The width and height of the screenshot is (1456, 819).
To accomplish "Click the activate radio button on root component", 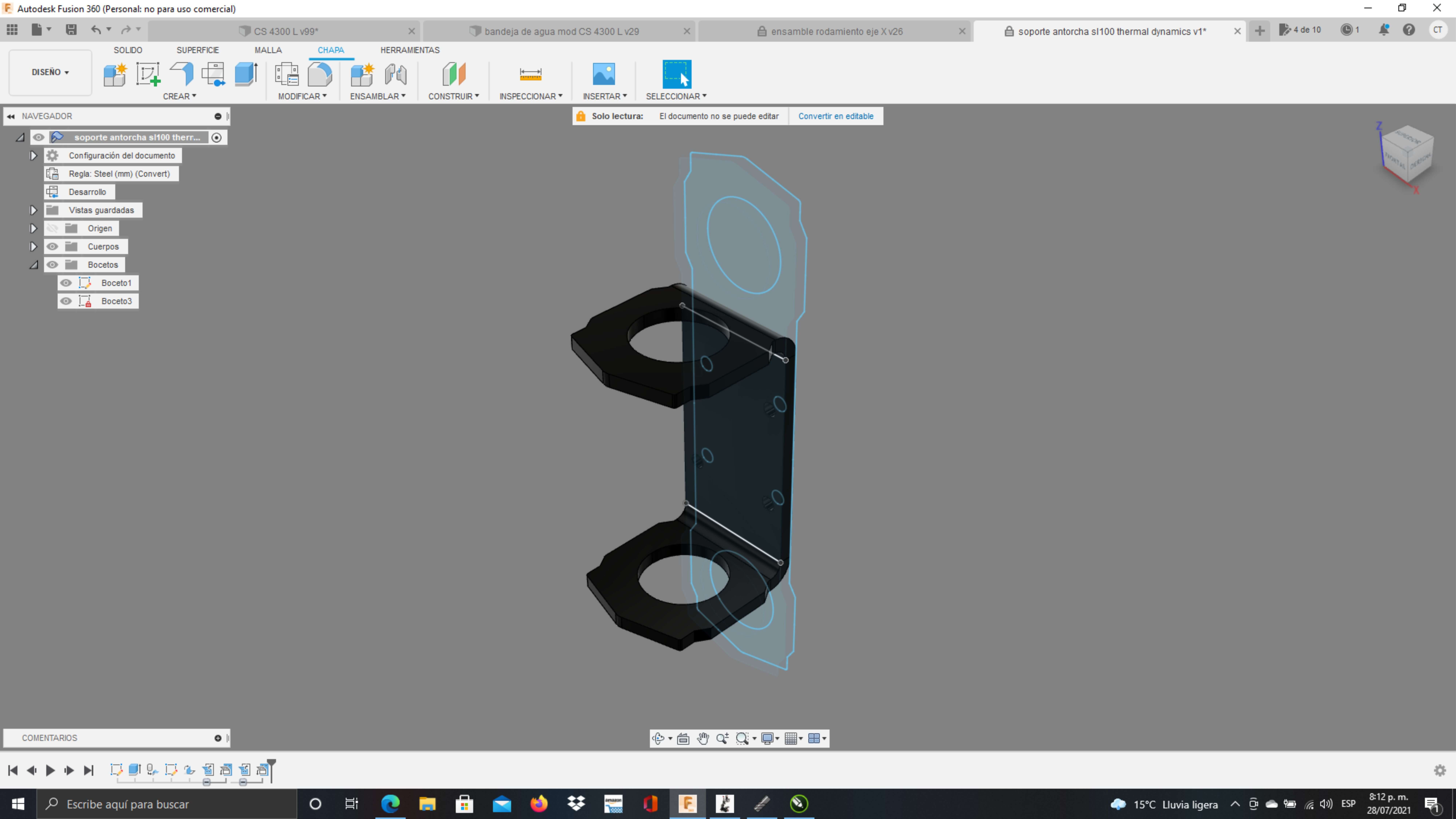I will [216, 137].
